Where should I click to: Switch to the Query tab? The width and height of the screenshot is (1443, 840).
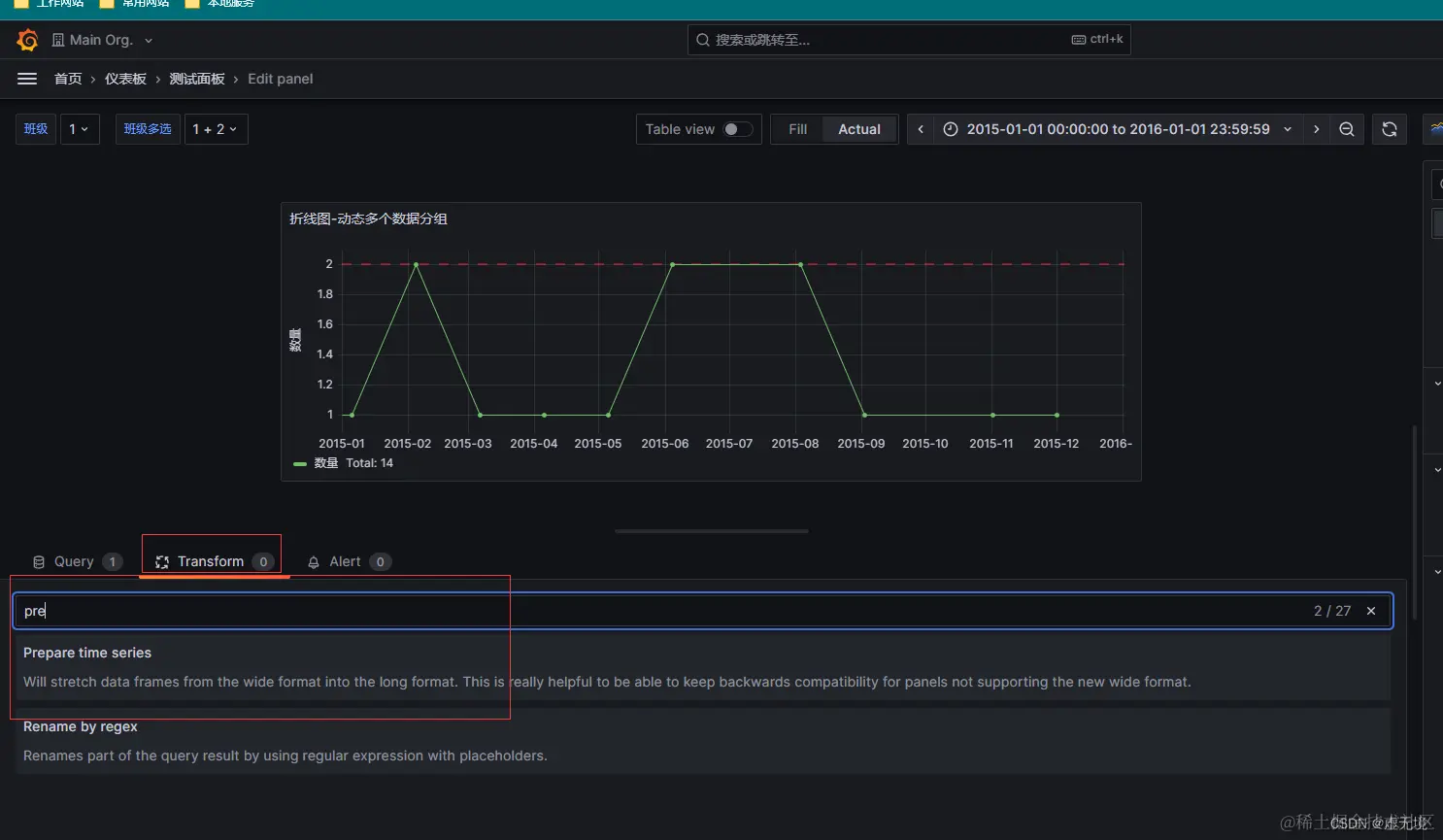click(x=77, y=561)
